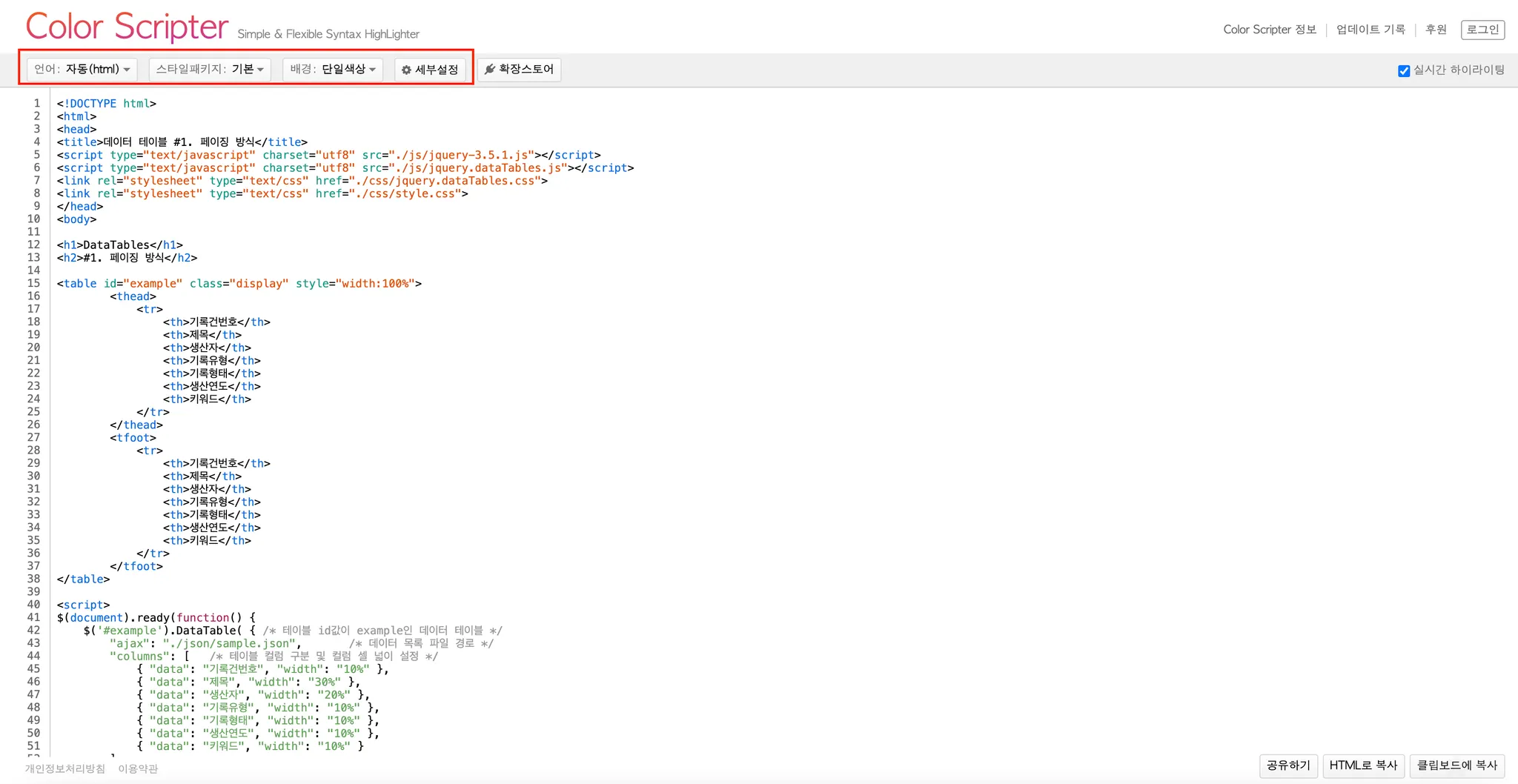The height and width of the screenshot is (784, 1518).
Task: Click the 클립보드에 복사 button
Action: tap(1456, 765)
